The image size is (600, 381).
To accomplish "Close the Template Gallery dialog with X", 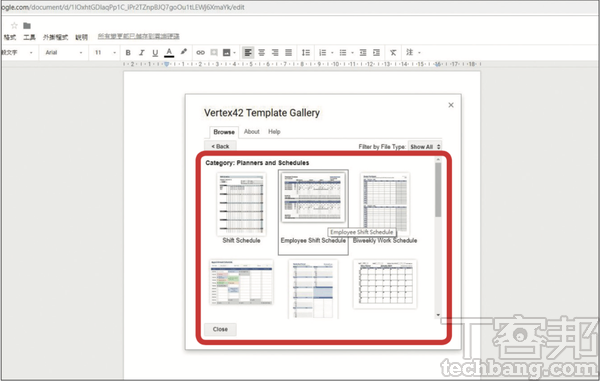I will (451, 105).
